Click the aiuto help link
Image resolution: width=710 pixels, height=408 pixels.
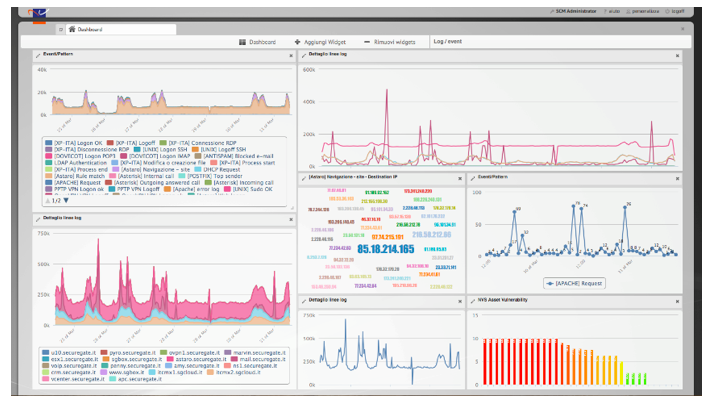pyautogui.click(x=611, y=11)
